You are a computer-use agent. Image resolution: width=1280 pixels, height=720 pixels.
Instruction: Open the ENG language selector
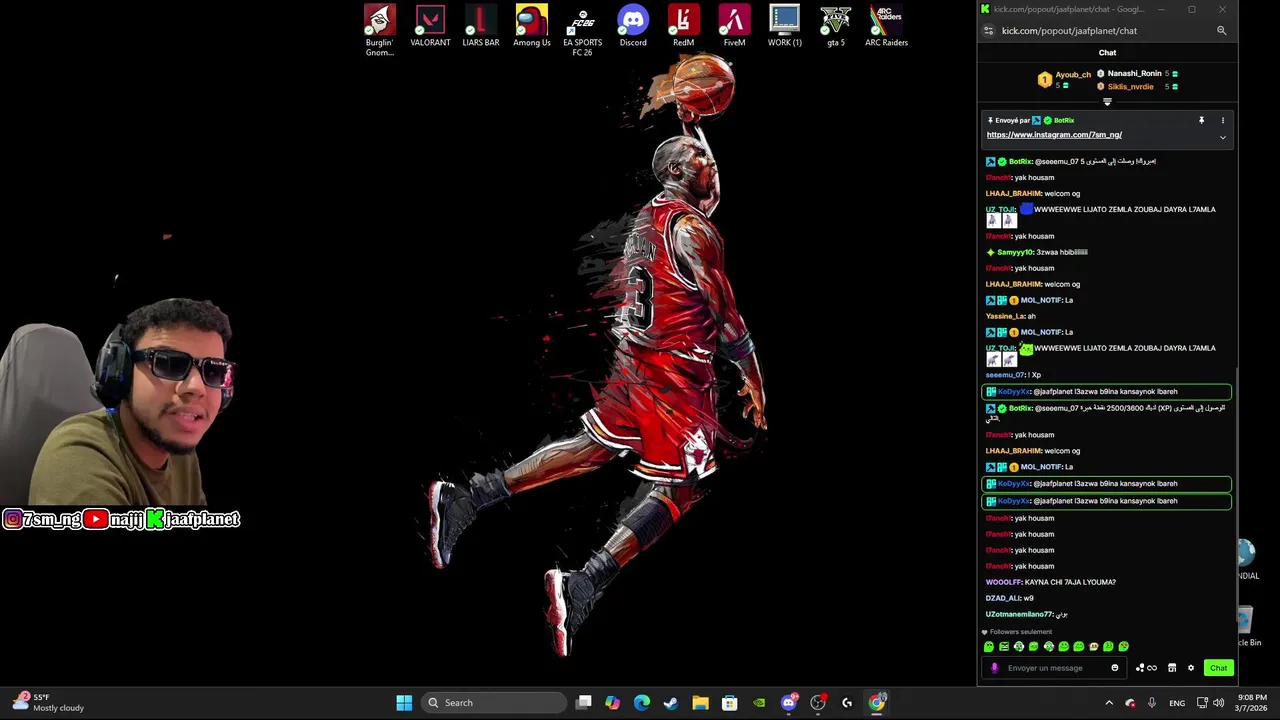[1177, 703]
